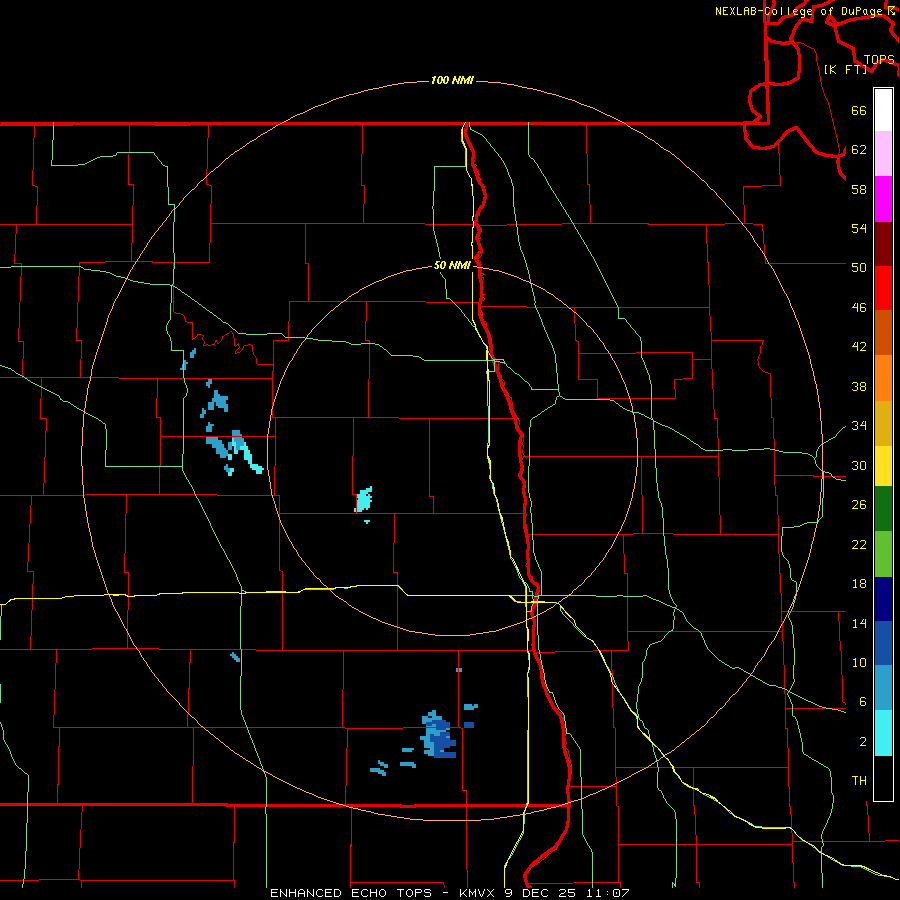Click the legend value "34"
Image resolution: width=900 pixels, height=900 pixels.
pos(859,426)
